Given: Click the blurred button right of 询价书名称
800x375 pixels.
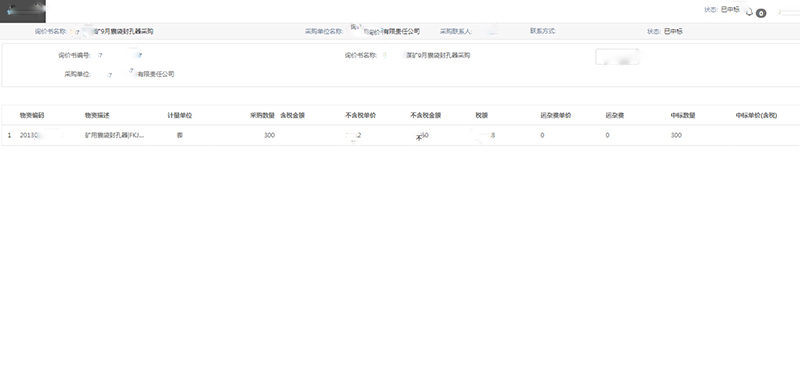Looking at the screenshot, I should (x=617, y=57).
